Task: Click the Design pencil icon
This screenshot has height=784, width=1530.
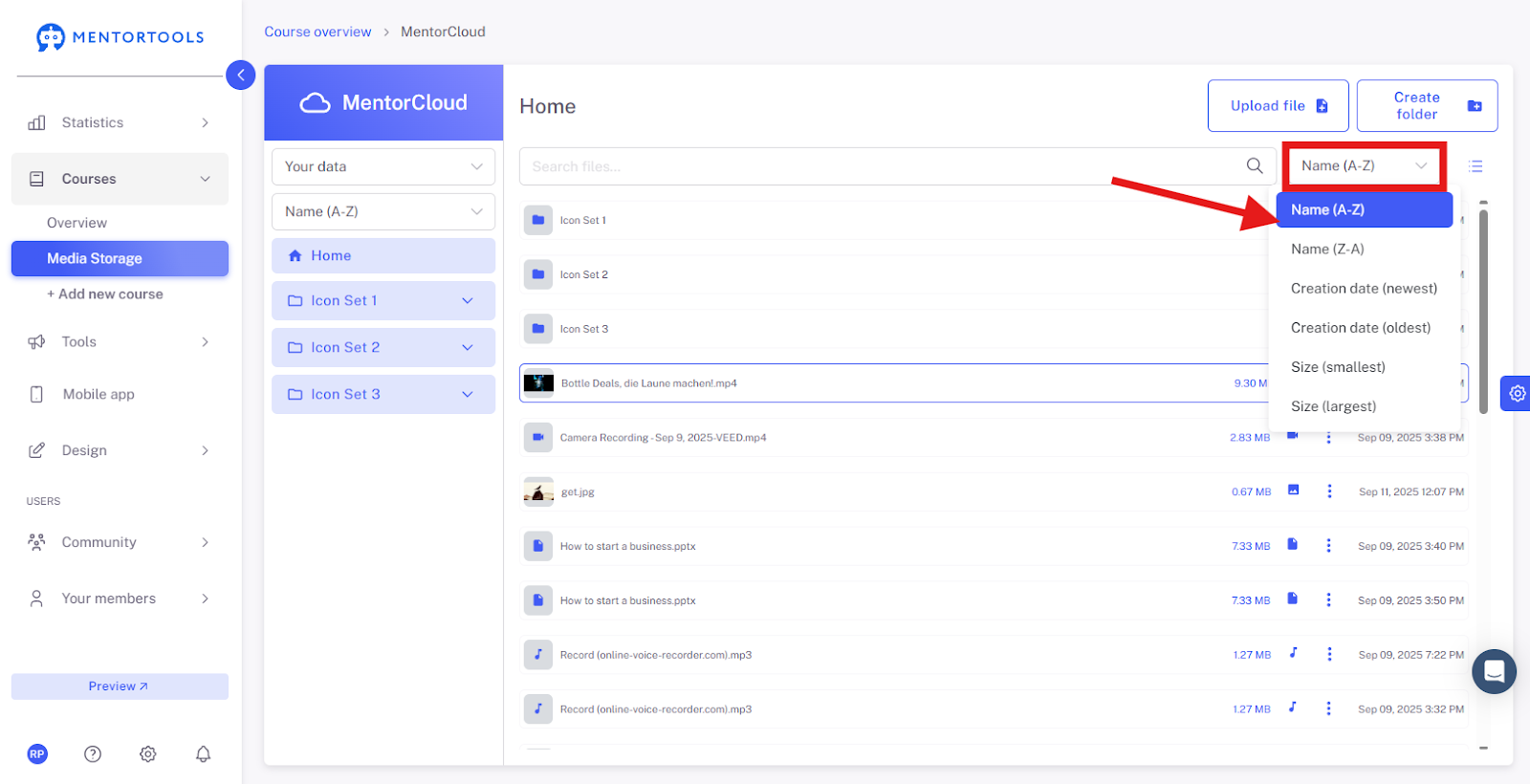Action: point(36,450)
